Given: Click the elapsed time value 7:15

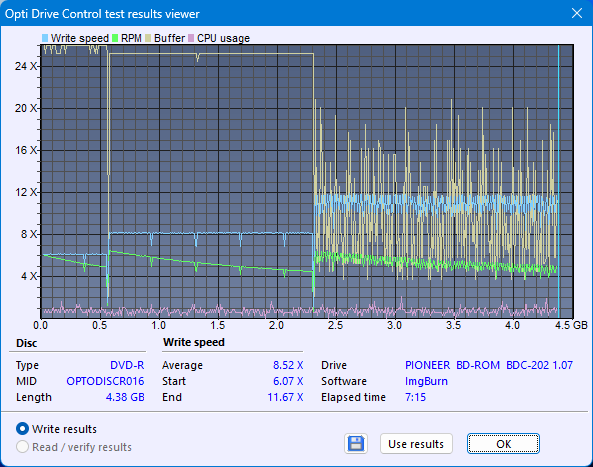Looking at the screenshot, I should (415, 397).
